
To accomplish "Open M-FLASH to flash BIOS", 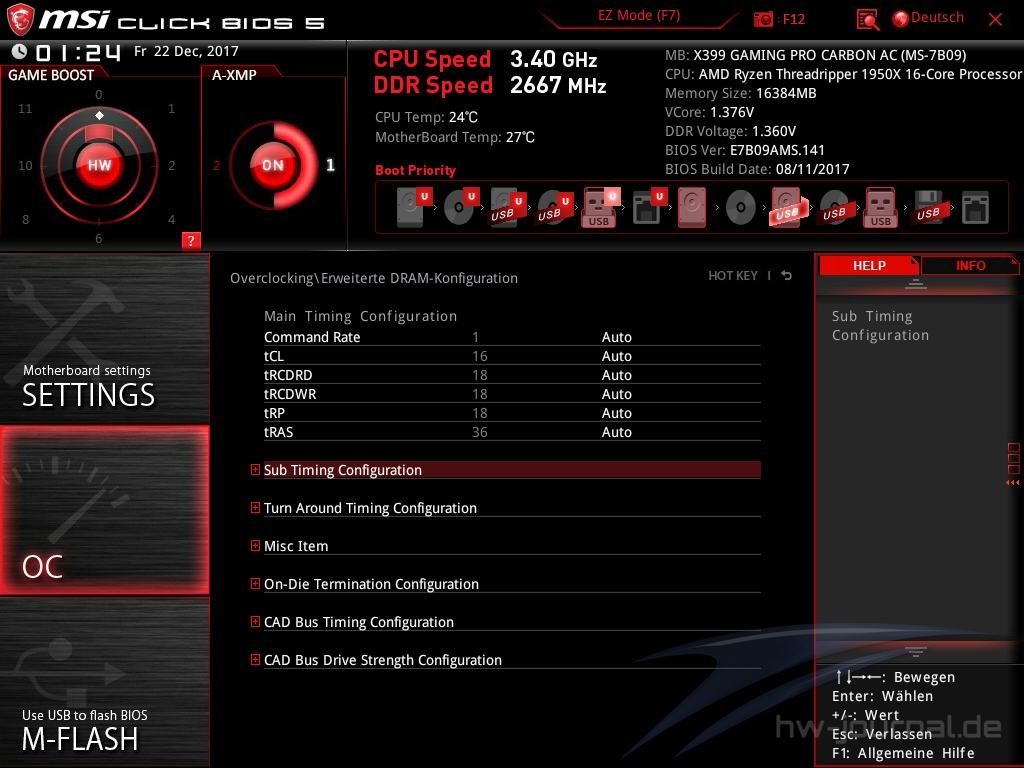I will click(104, 682).
